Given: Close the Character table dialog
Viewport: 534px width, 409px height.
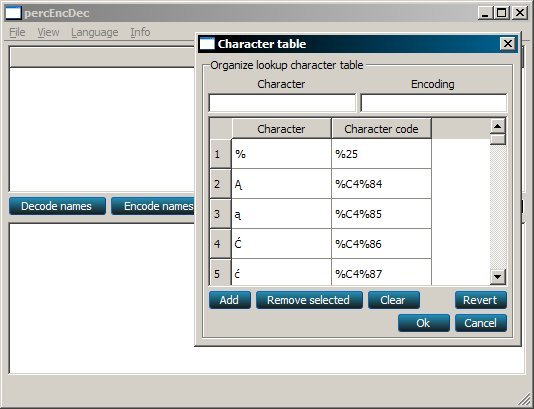Looking at the screenshot, I should 508,44.
